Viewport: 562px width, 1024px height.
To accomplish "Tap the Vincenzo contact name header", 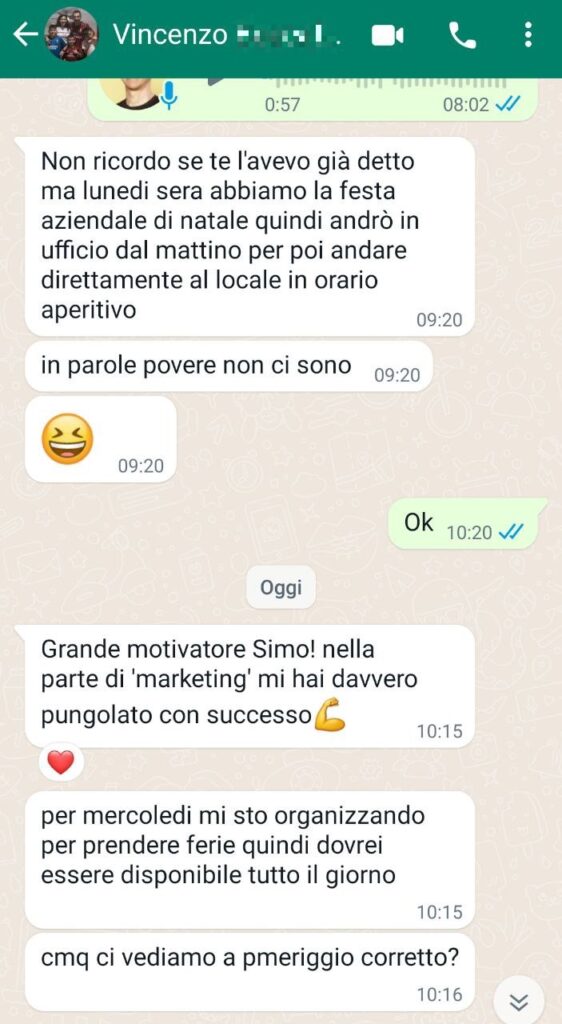I will click(x=226, y=35).
